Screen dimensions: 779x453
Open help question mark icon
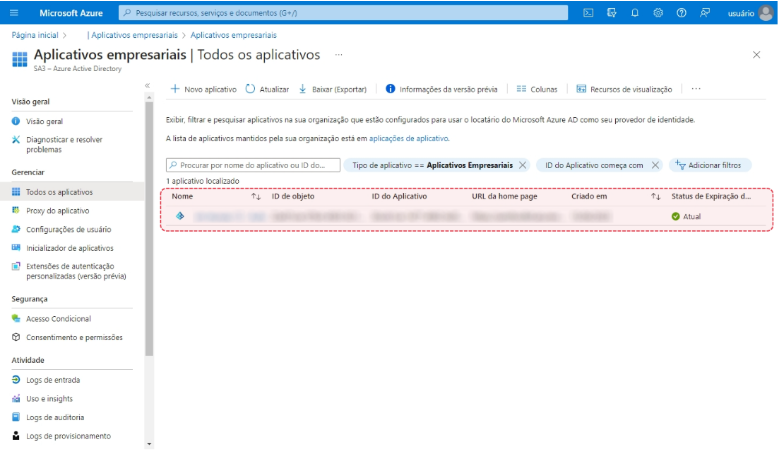[682, 13]
